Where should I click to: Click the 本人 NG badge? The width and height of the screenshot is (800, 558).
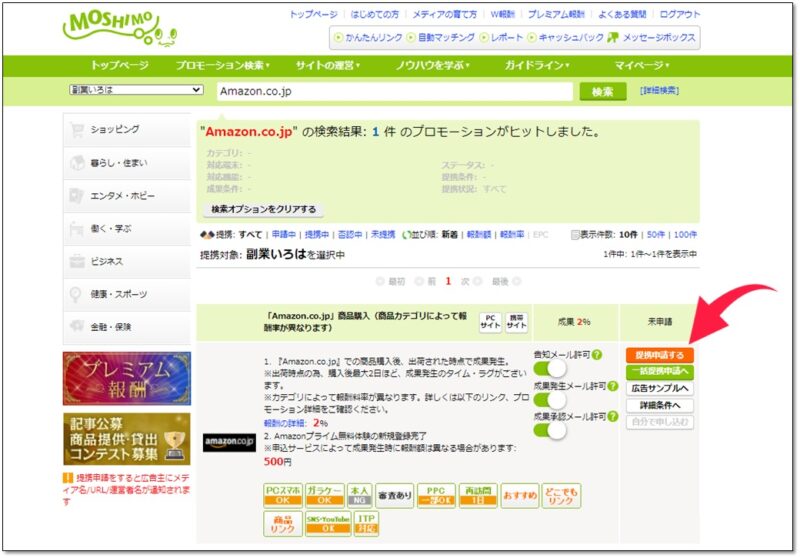(x=360, y=495)
